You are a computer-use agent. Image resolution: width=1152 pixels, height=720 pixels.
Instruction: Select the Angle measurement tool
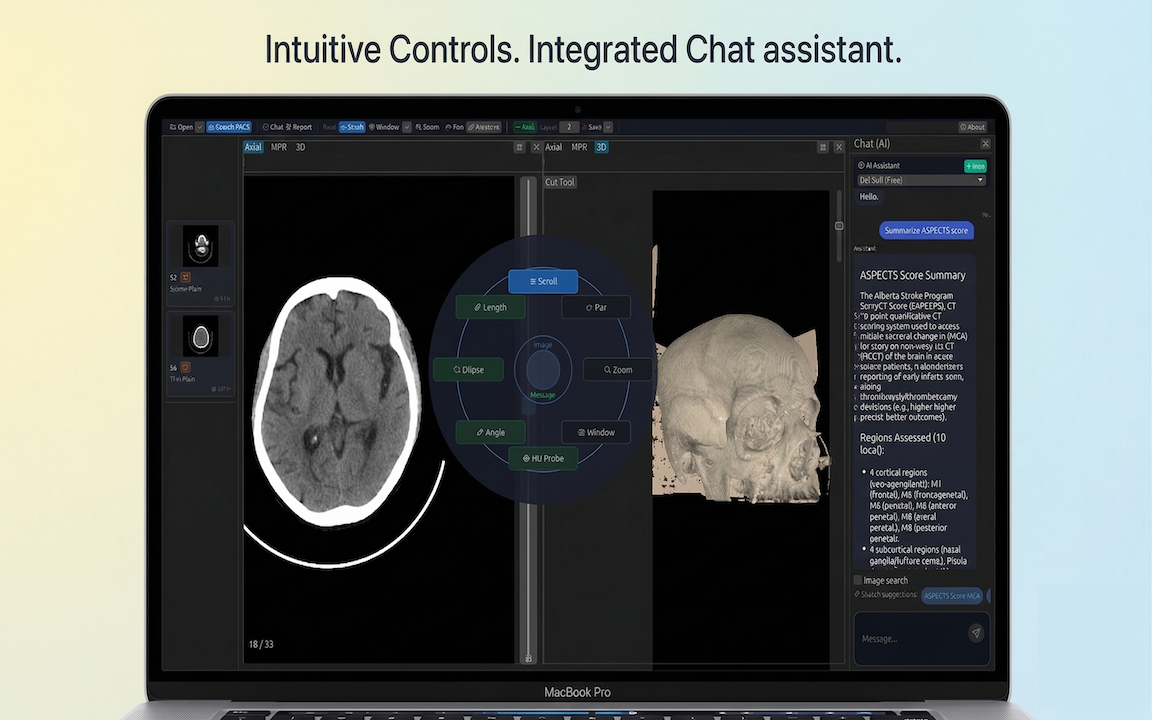(490, 432)
